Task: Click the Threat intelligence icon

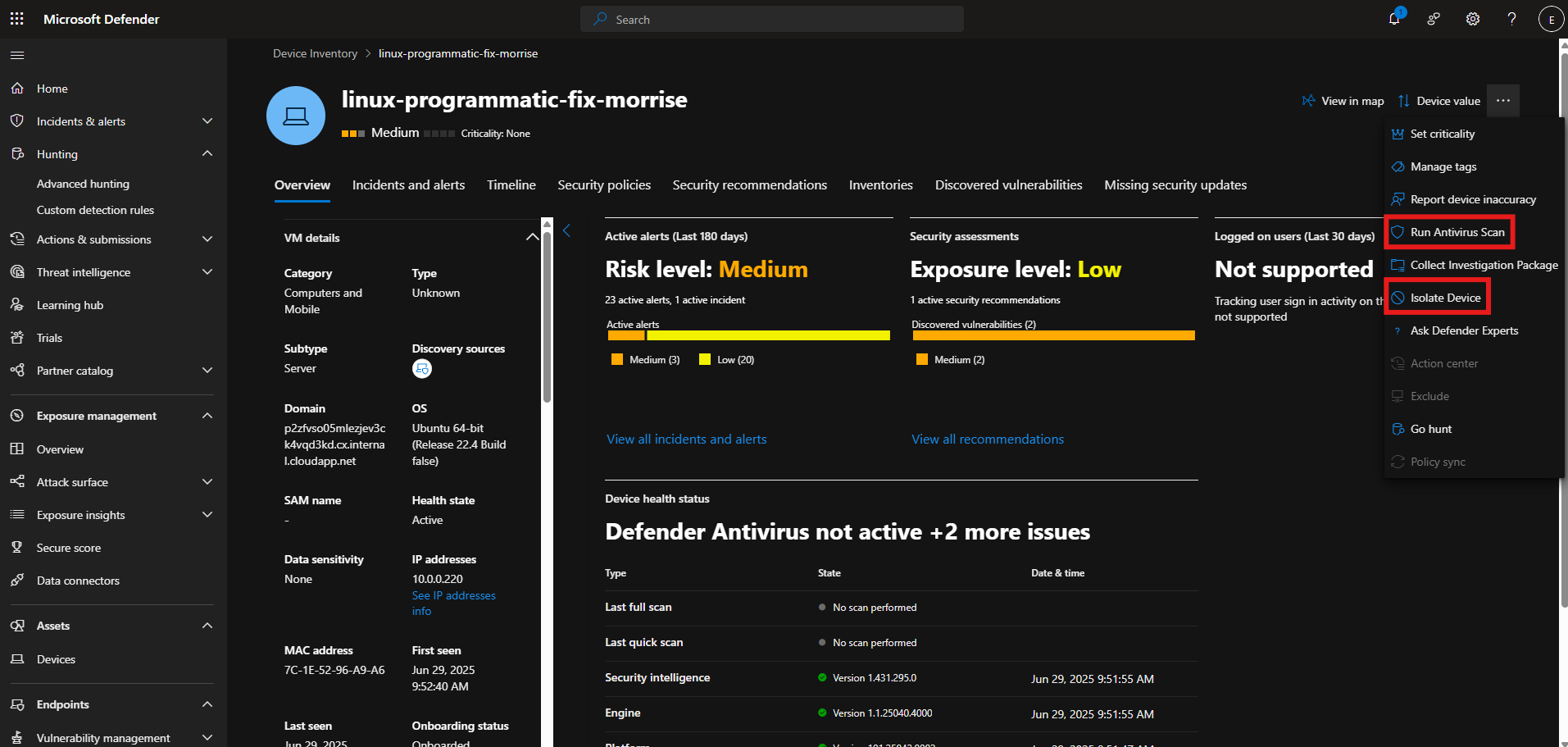Action: [x=17, y=271]
